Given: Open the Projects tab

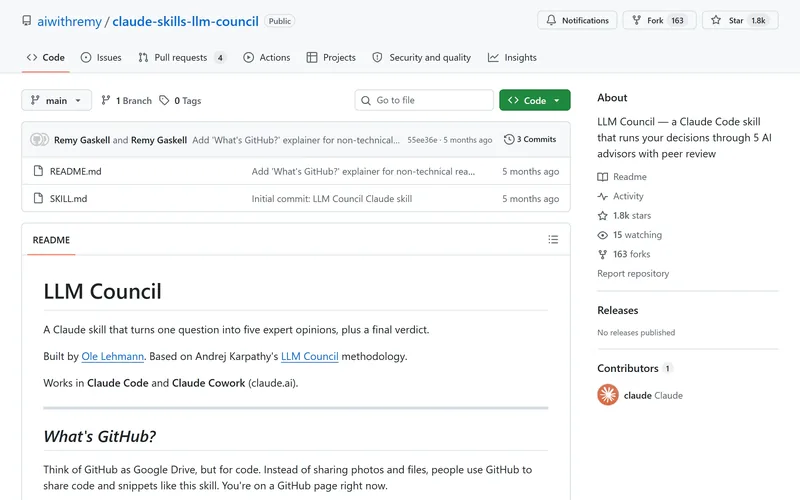Looking at the screenshot, I should (331, 58).
